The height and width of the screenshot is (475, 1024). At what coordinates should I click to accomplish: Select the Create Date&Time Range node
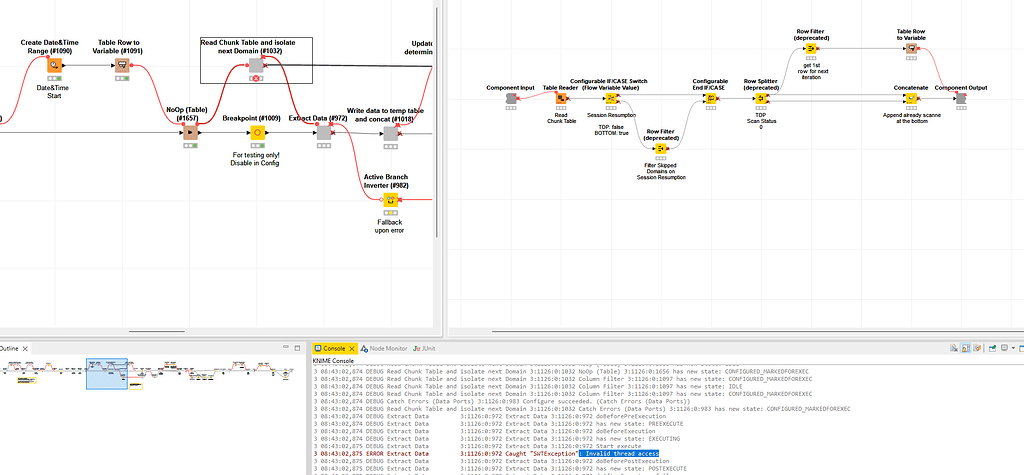click(x=54, y=67)
